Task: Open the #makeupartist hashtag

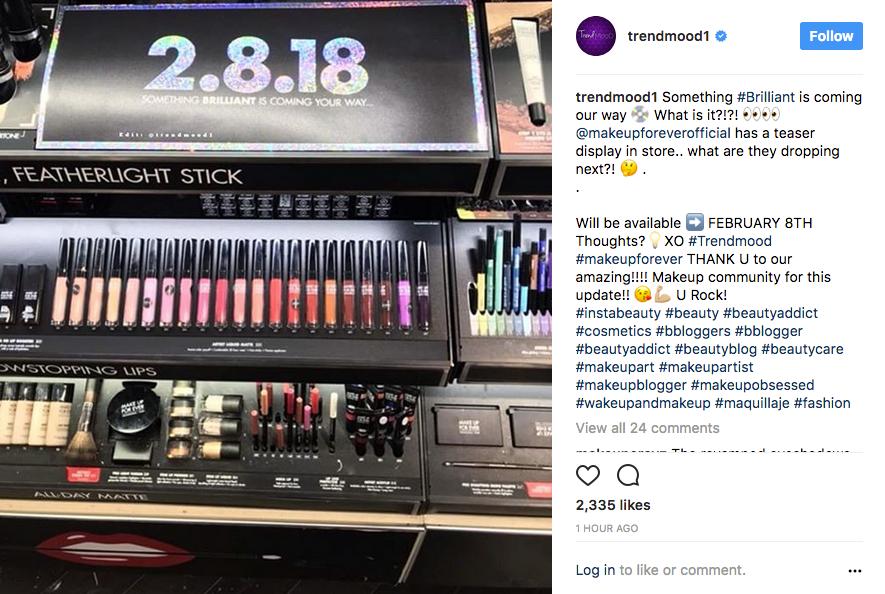Action: point(706,367)
